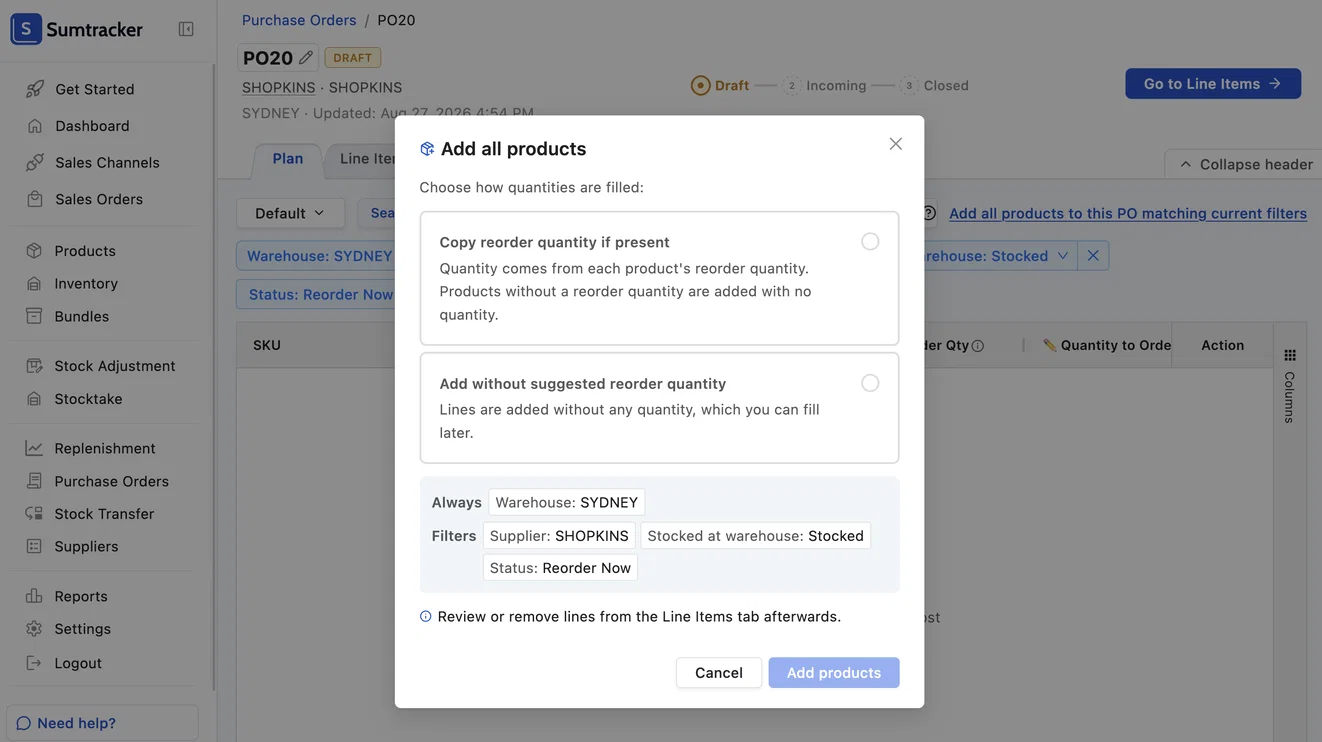Click the Get Started rocket icon

click(35, 89)
